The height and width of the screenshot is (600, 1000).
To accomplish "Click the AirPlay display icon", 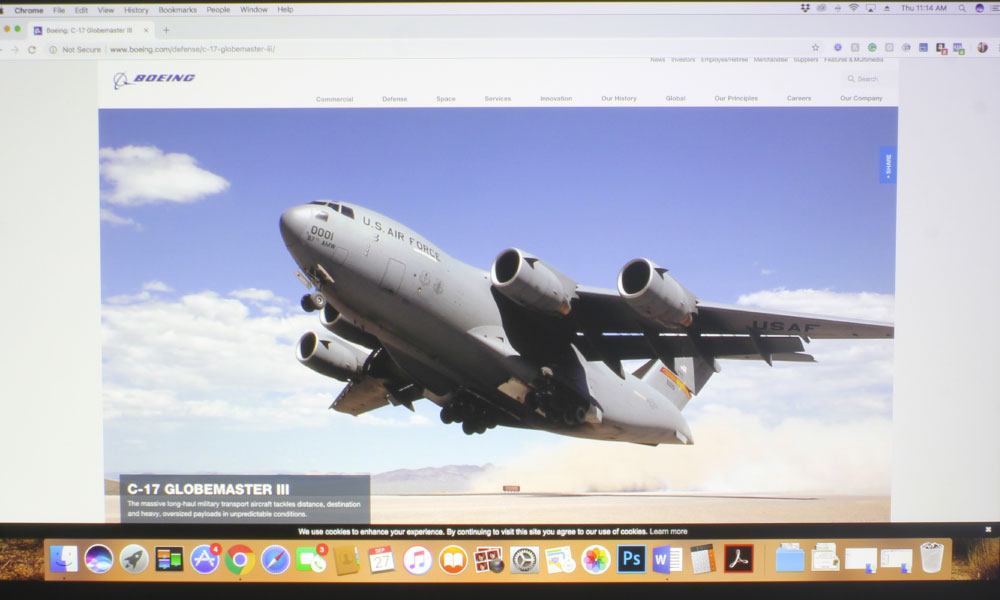I will (x=871, y=8).
